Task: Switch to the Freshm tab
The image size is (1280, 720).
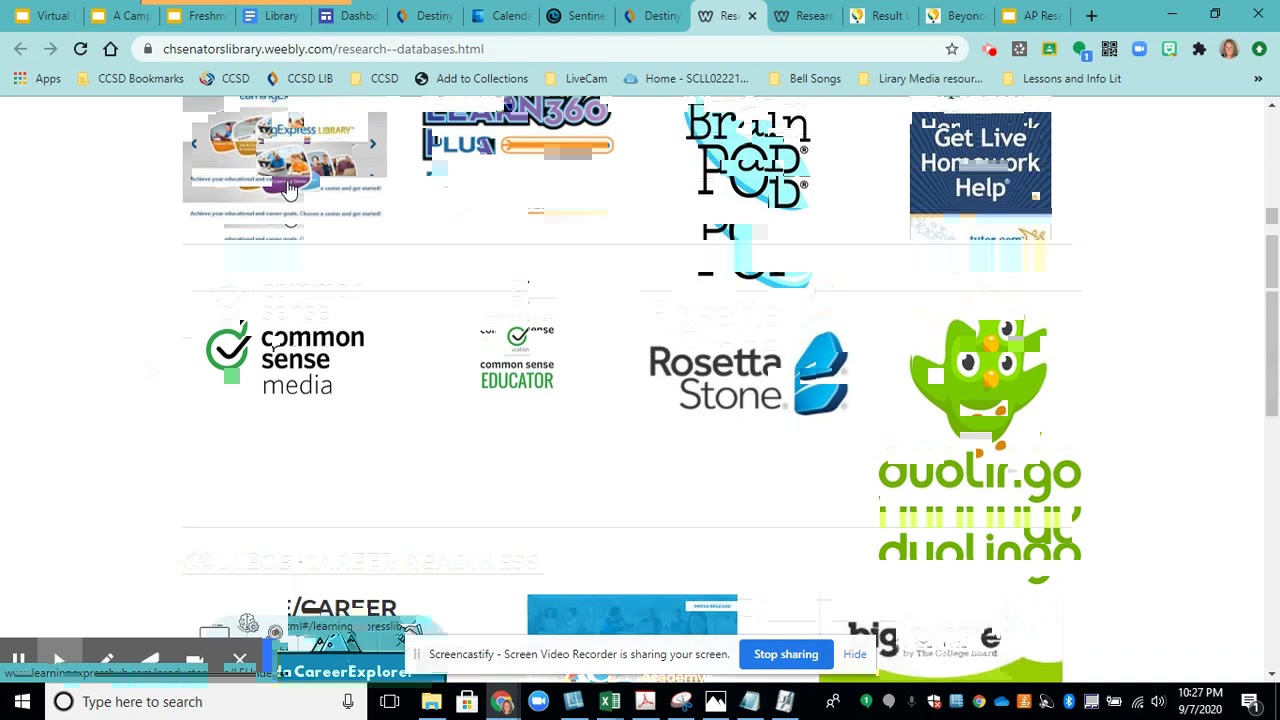Action: click(195, 16)
